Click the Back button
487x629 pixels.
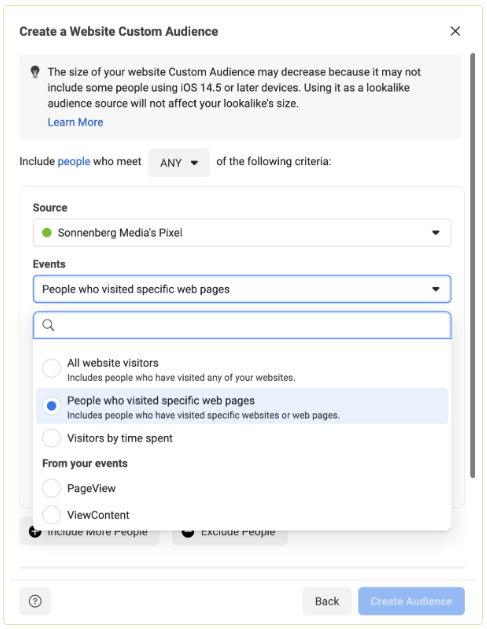(327, 601)
